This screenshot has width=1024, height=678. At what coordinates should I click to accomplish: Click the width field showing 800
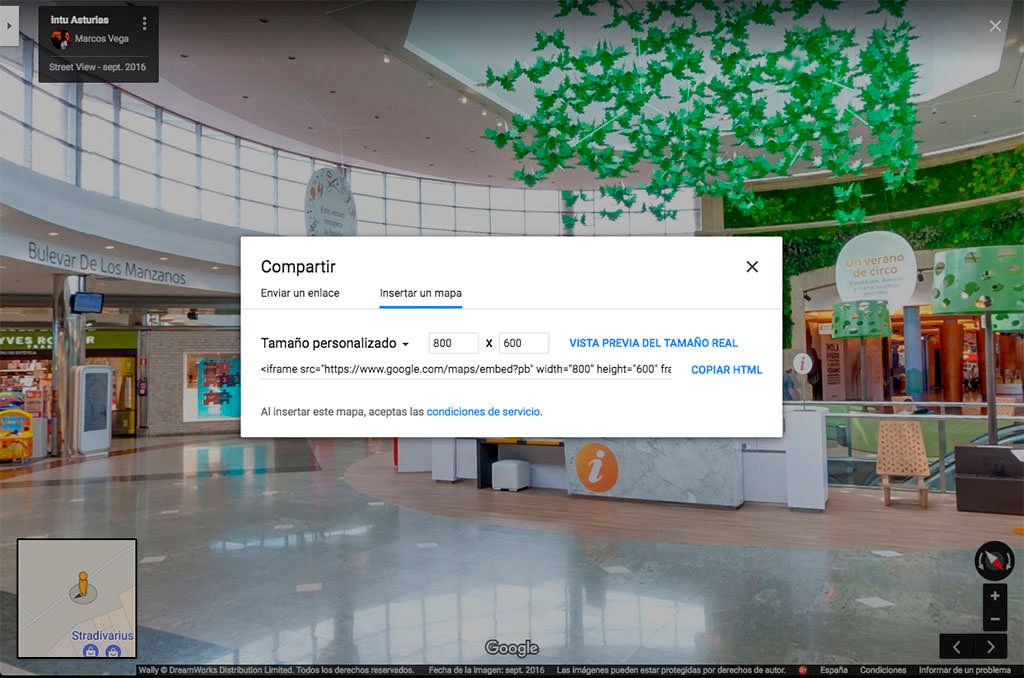coord(453,343)
